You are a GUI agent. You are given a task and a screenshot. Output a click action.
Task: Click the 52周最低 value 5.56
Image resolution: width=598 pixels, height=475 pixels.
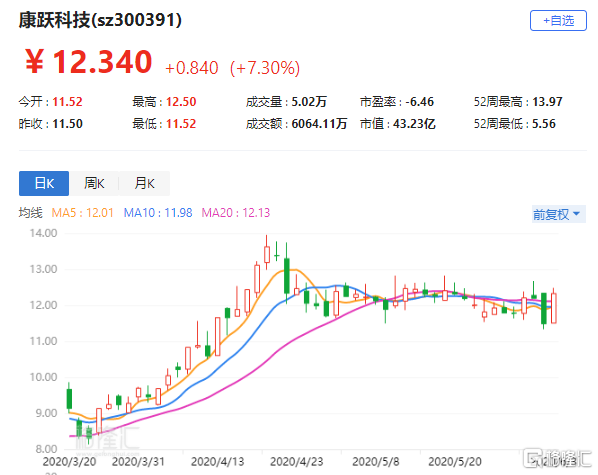tap(544, 124)
